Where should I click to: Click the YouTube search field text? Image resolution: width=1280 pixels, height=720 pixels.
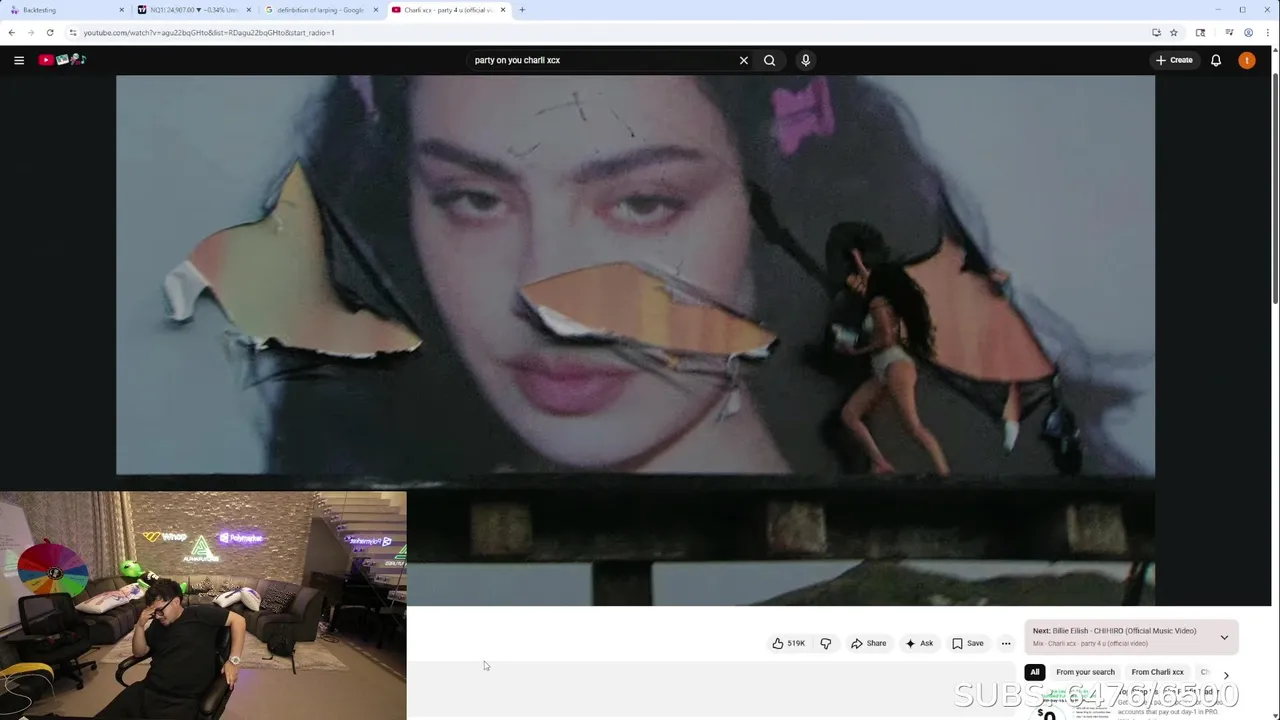517,60
